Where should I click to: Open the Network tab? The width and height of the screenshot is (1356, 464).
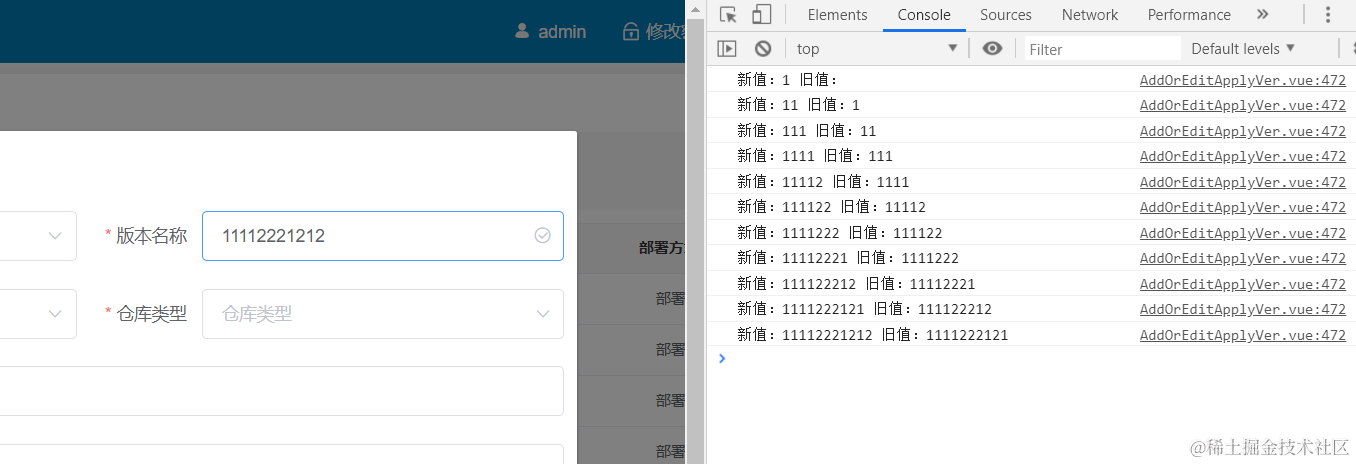1090,14
